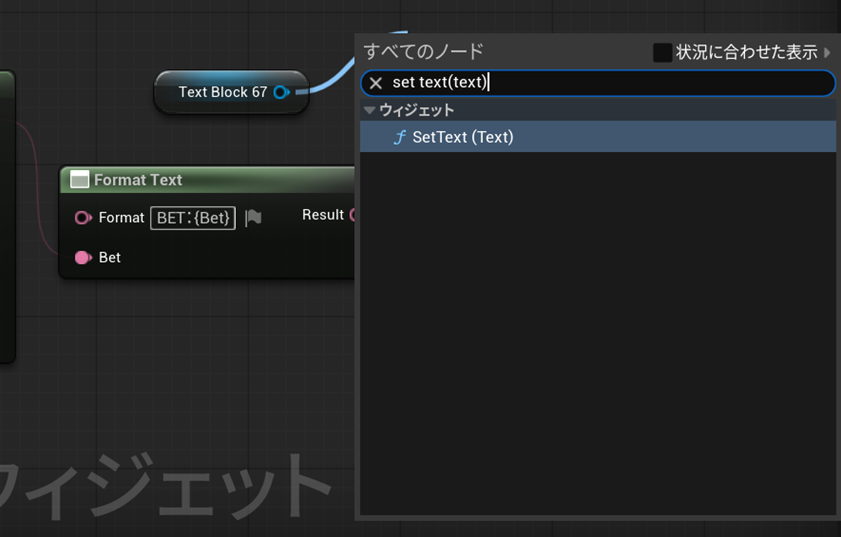Viewport: 841px width, 537px height.
Task: Click the pink Bet input pin
Action: point(83,257)
